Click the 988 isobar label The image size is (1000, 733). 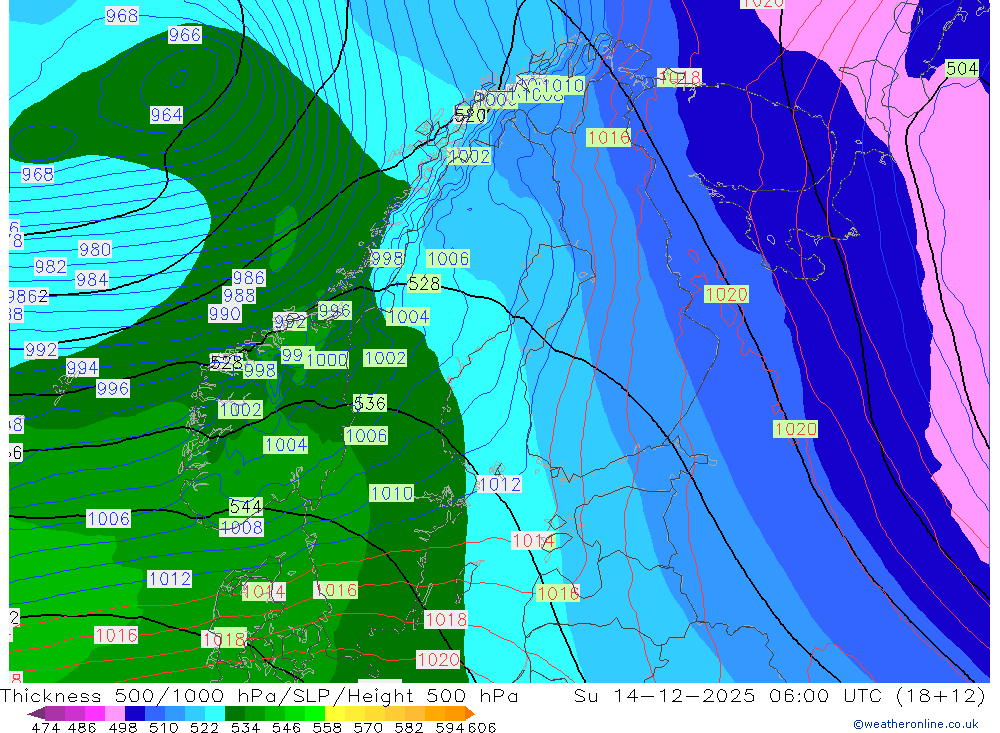click(x=239, y=296)
